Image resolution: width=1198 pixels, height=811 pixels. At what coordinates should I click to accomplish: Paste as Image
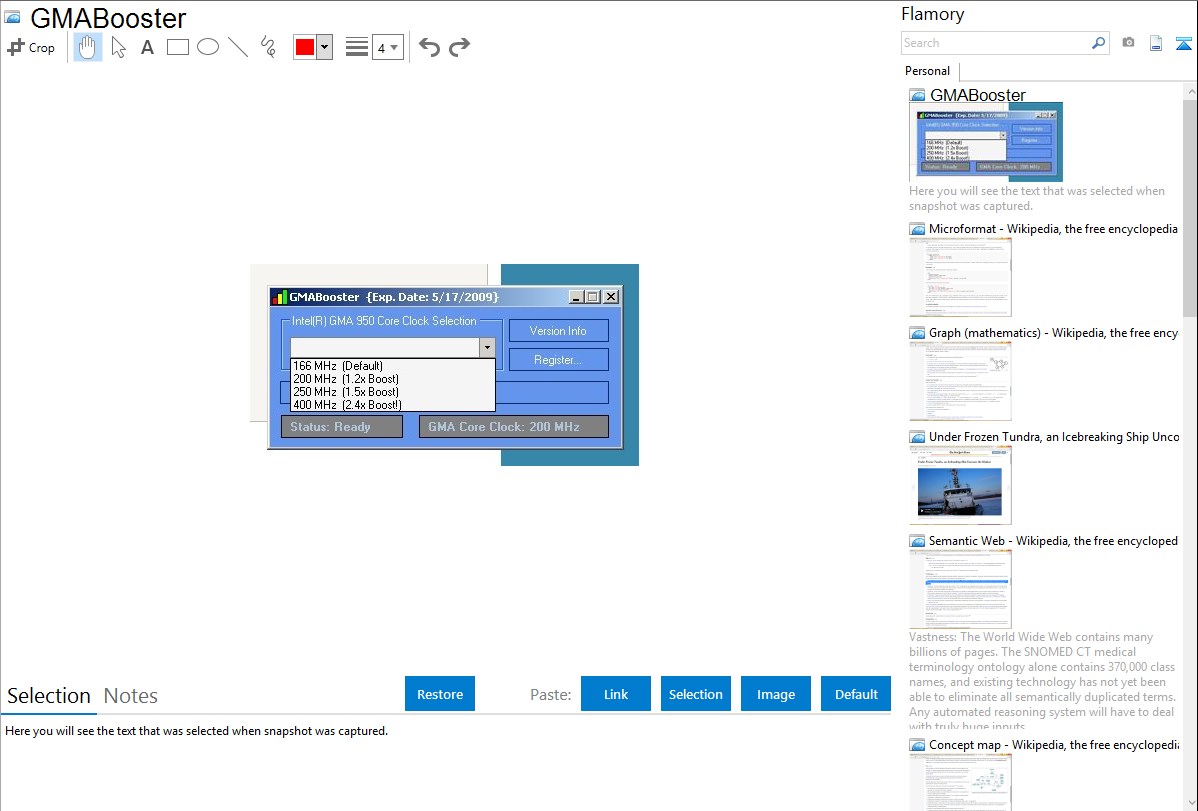[775, 694]
